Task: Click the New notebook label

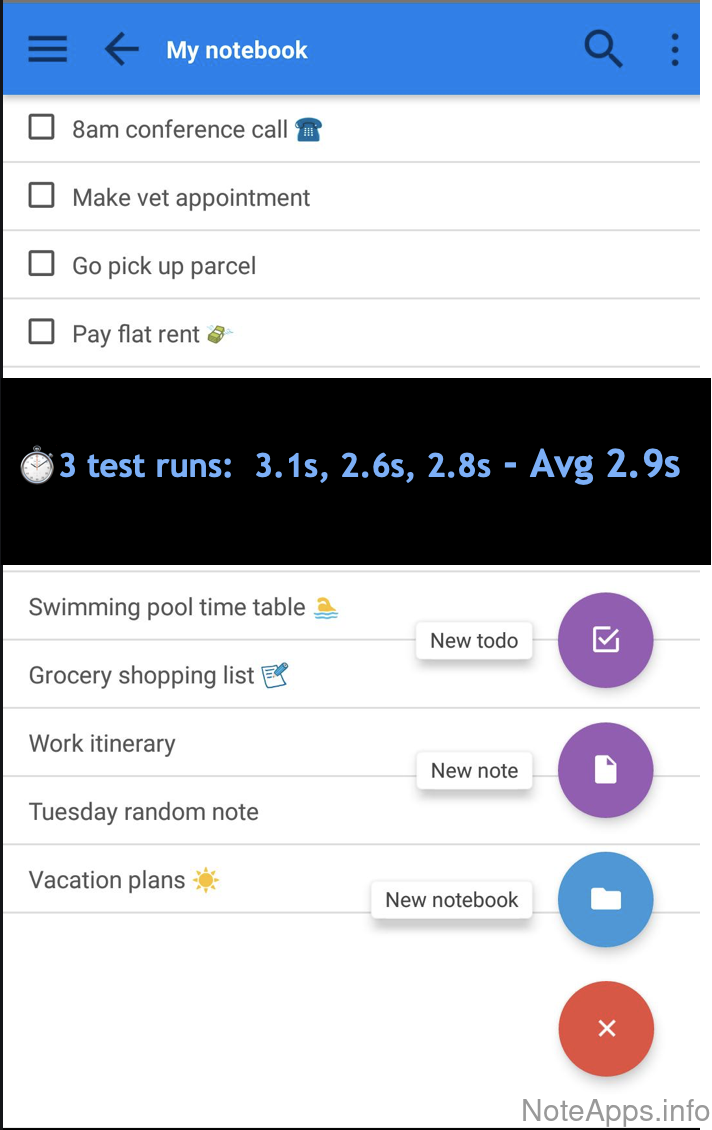Action: coord(452,900)
